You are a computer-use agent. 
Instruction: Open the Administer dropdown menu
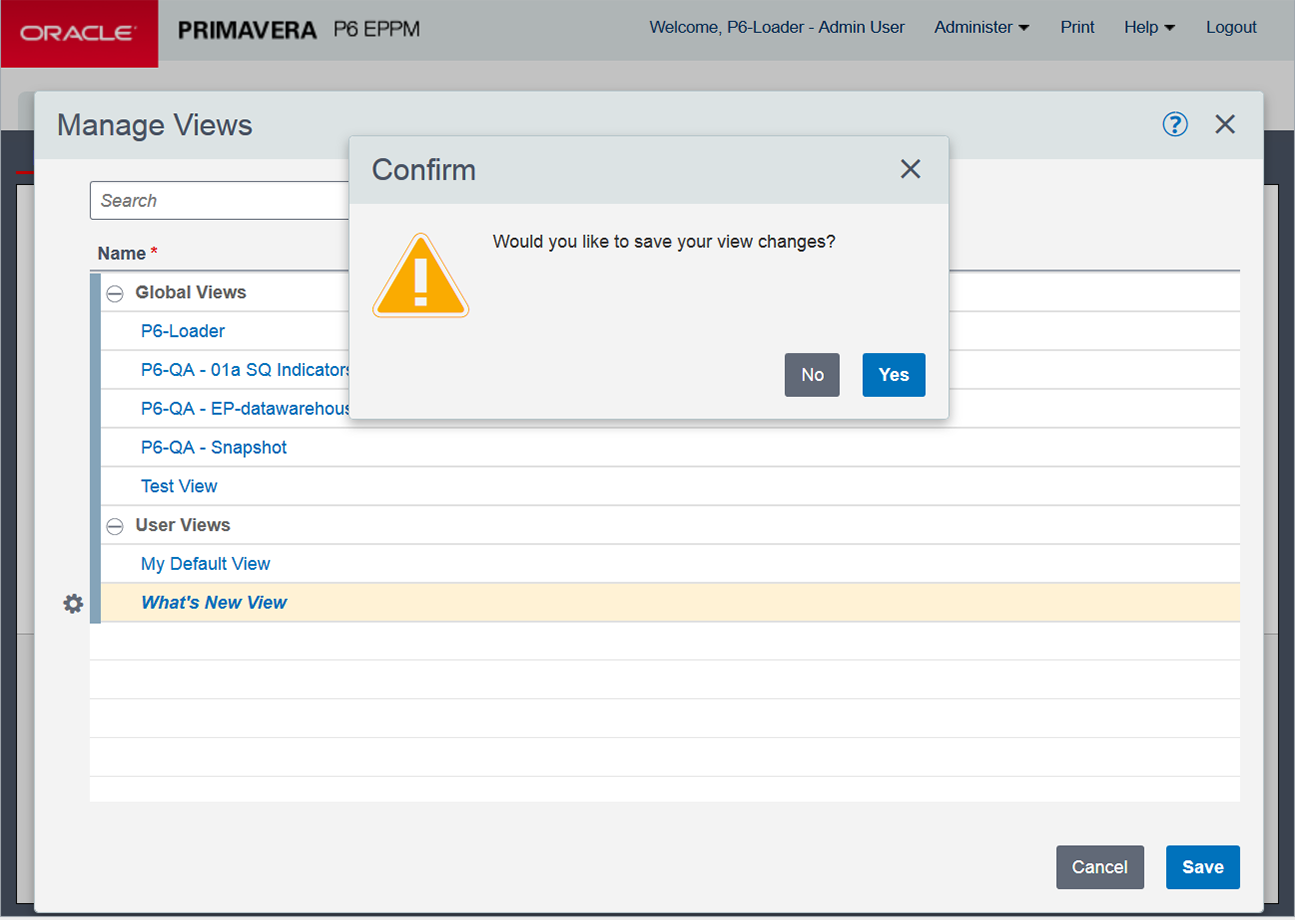pyautogui.click(x=981, y=28)
